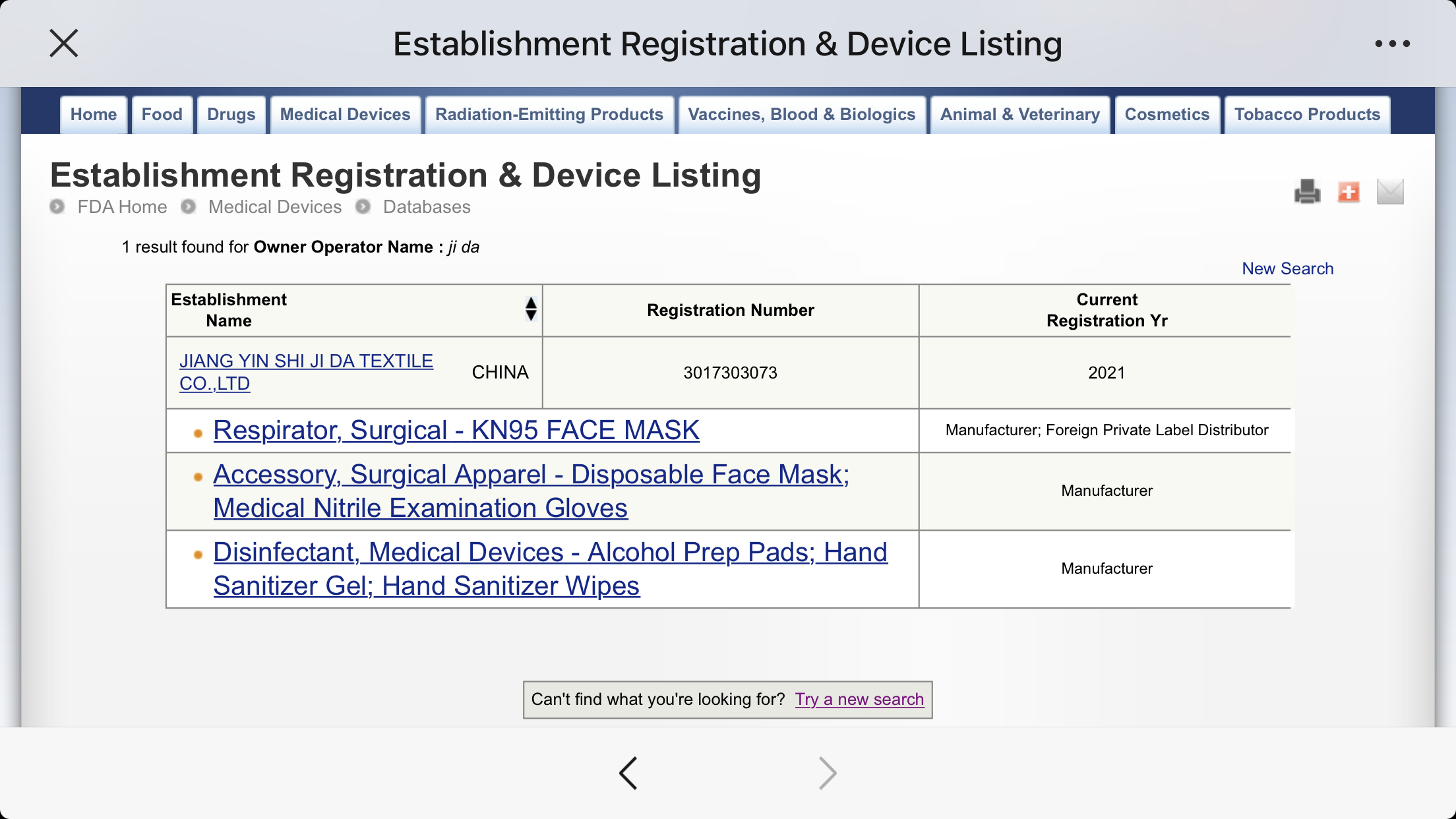Open the Radiation-Emitting Products tab
This screenshot has width=1456, height=819.
[x=549, y=115]
